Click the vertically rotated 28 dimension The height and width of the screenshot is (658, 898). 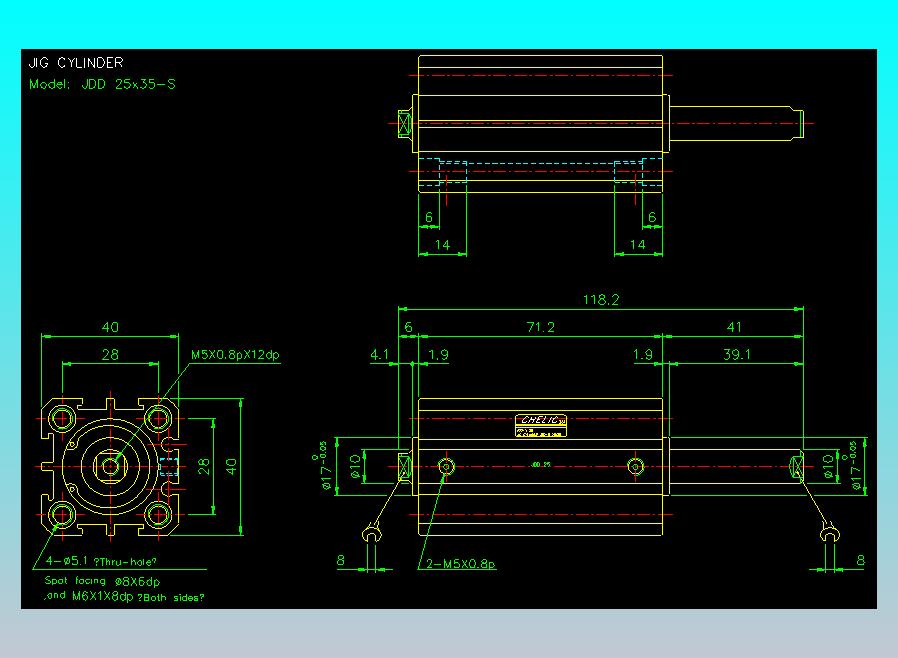point(204,466)
